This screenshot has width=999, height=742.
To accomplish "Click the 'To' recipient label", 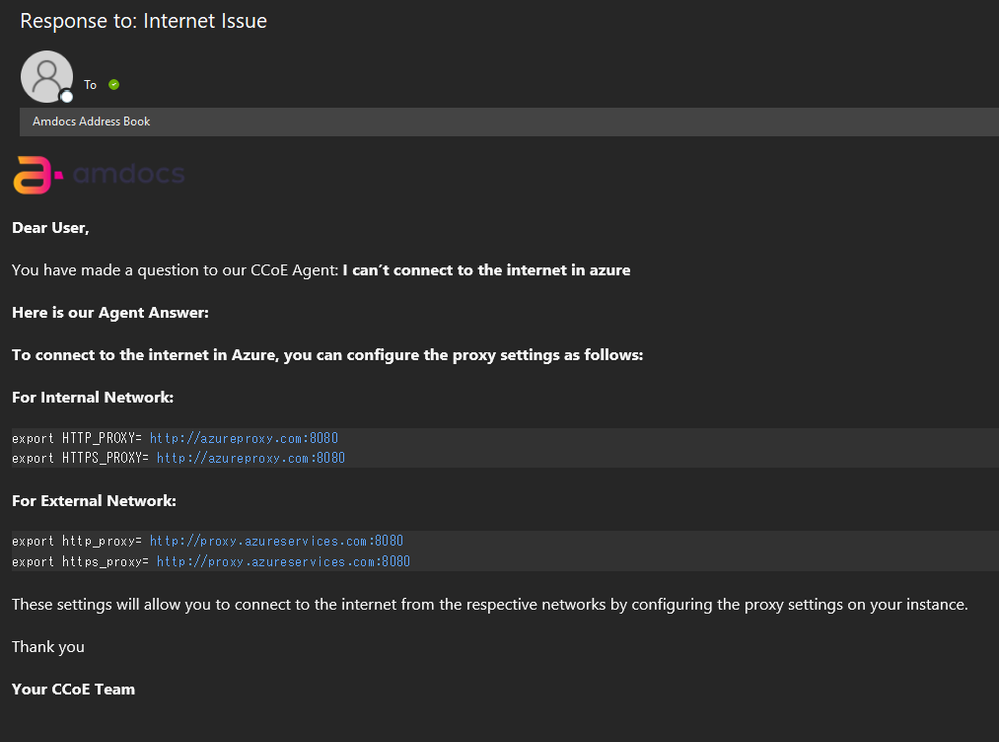I will [x=90, y=85].
